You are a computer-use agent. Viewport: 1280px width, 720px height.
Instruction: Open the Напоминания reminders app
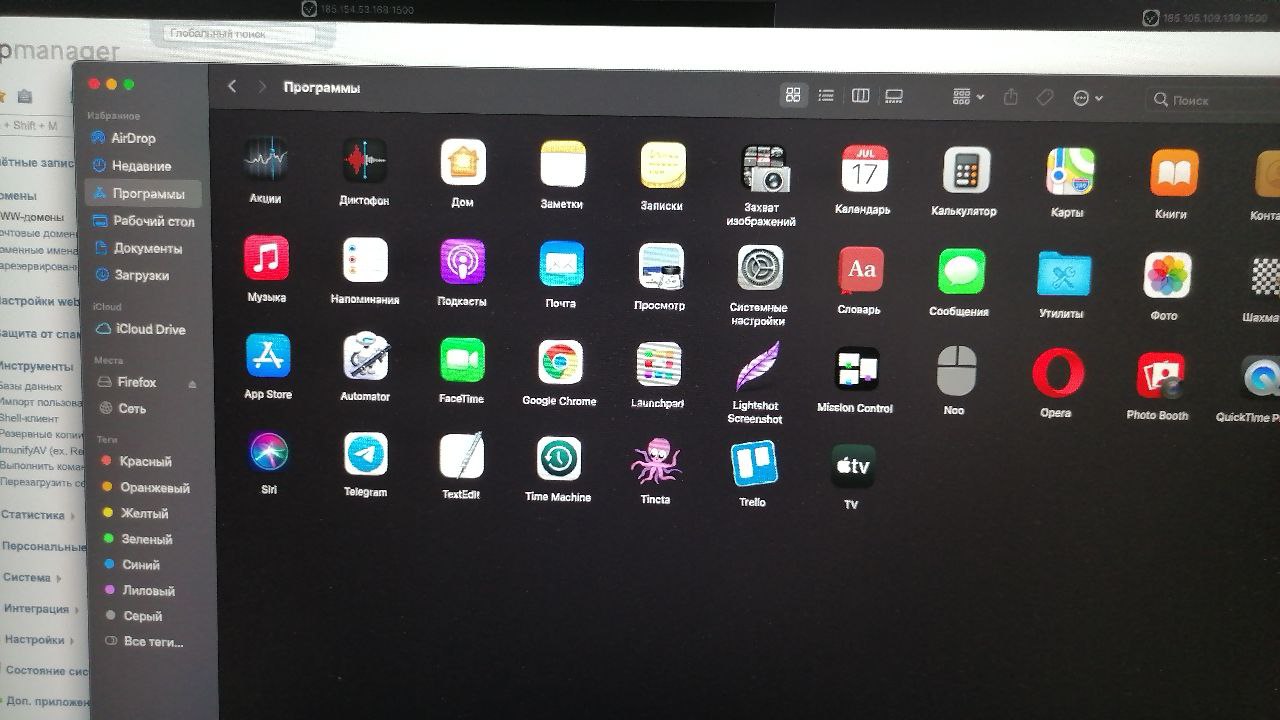click(x=364, y=260)
